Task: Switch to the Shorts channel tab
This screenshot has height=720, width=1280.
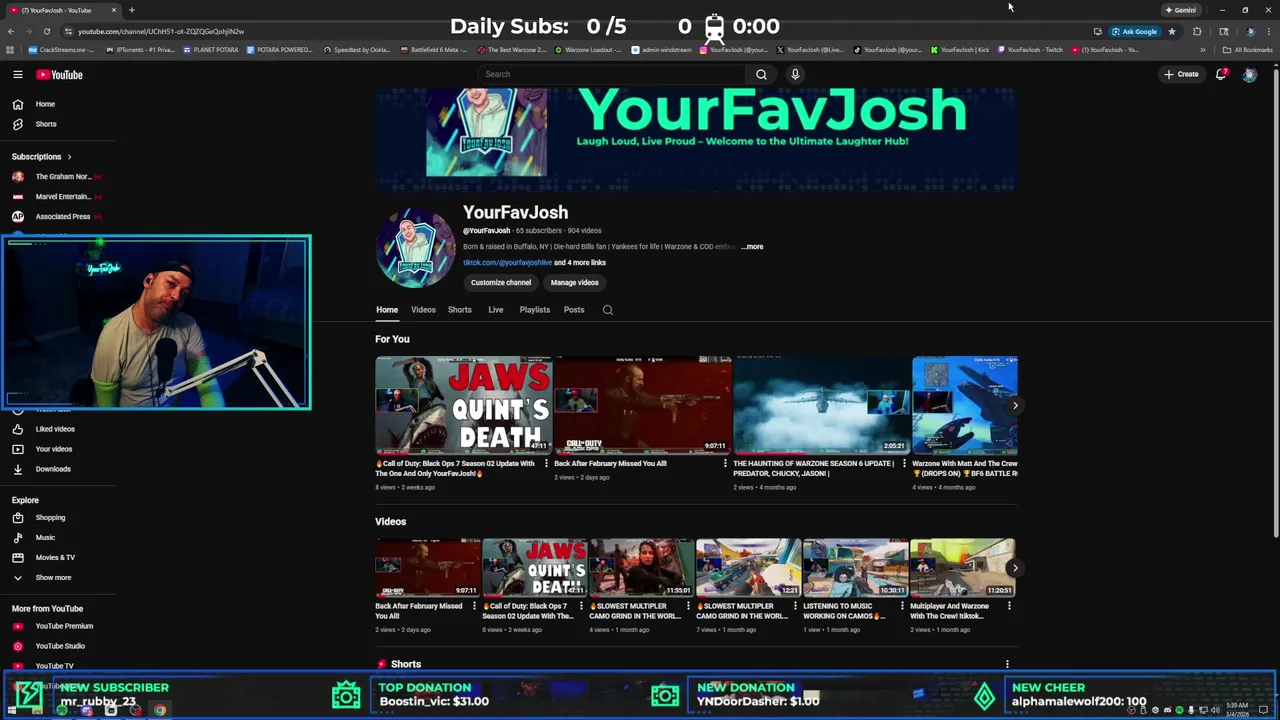Action: [x=460, y=310]
